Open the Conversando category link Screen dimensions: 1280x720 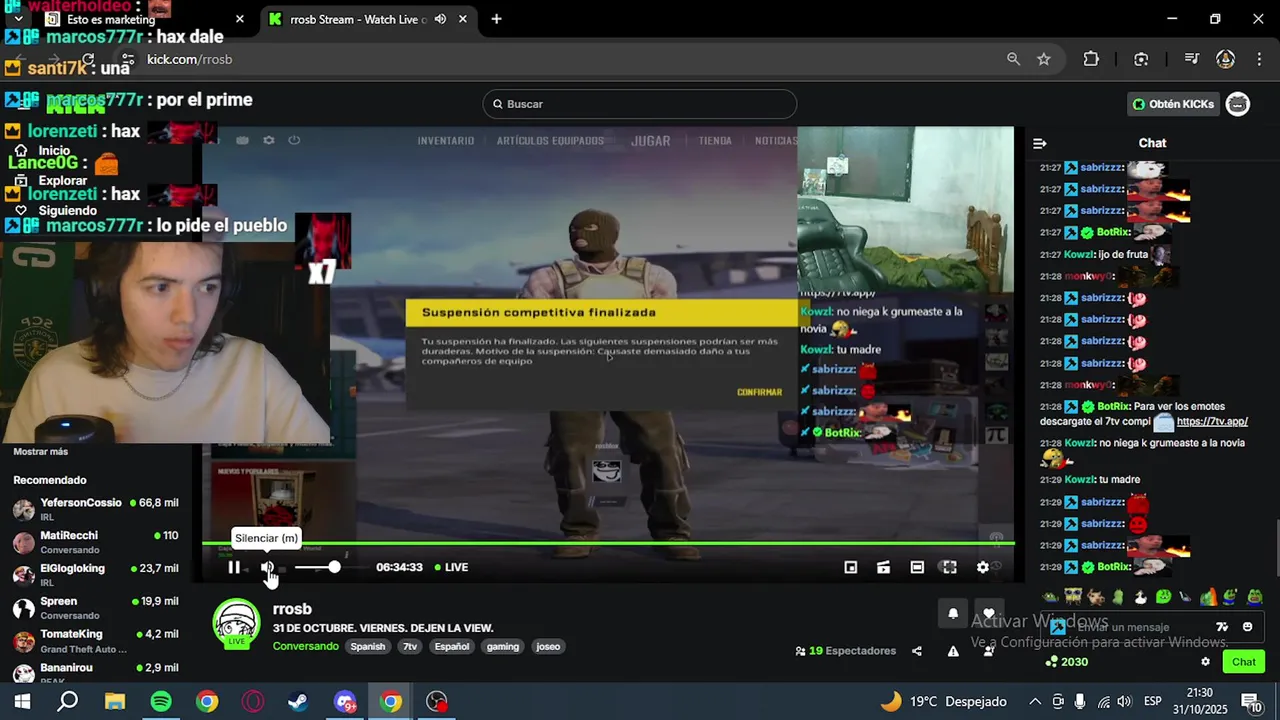[x=306, y=646]
